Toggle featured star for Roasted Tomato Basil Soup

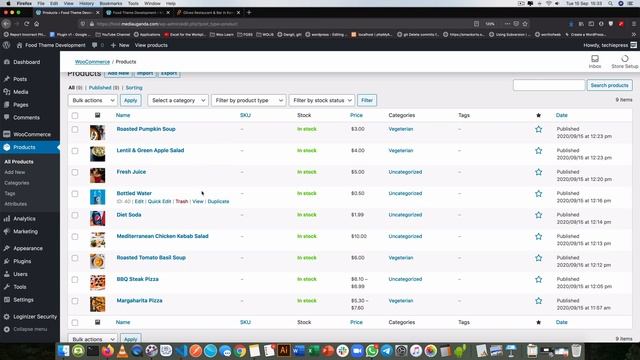pos(538,258)
